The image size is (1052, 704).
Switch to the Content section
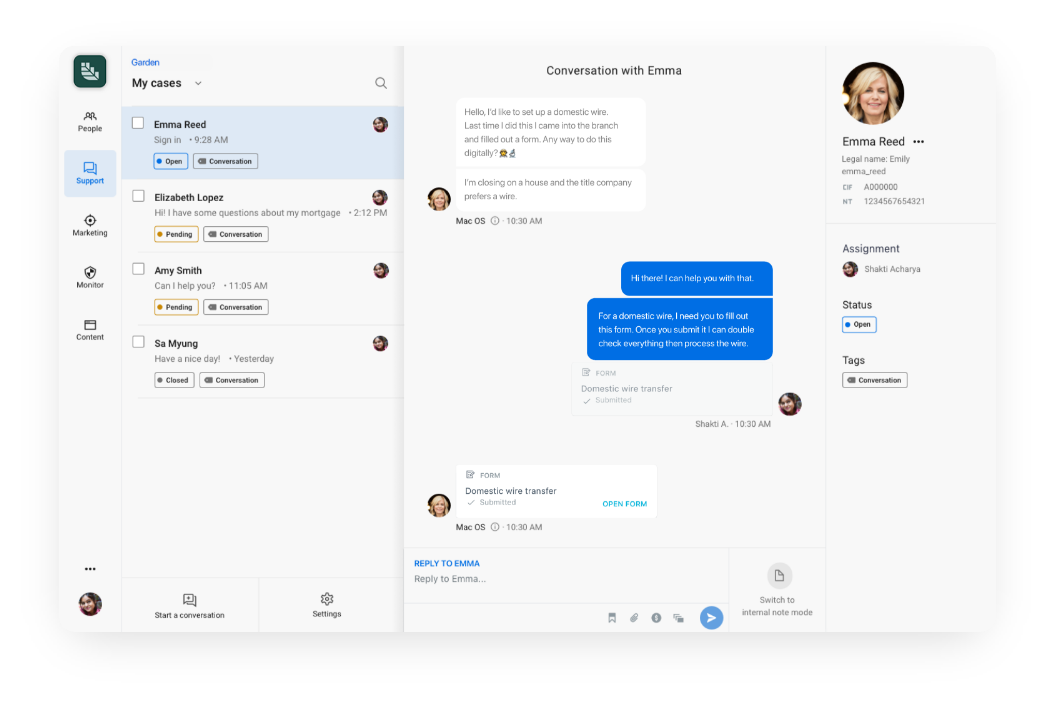tap(90, 329)
